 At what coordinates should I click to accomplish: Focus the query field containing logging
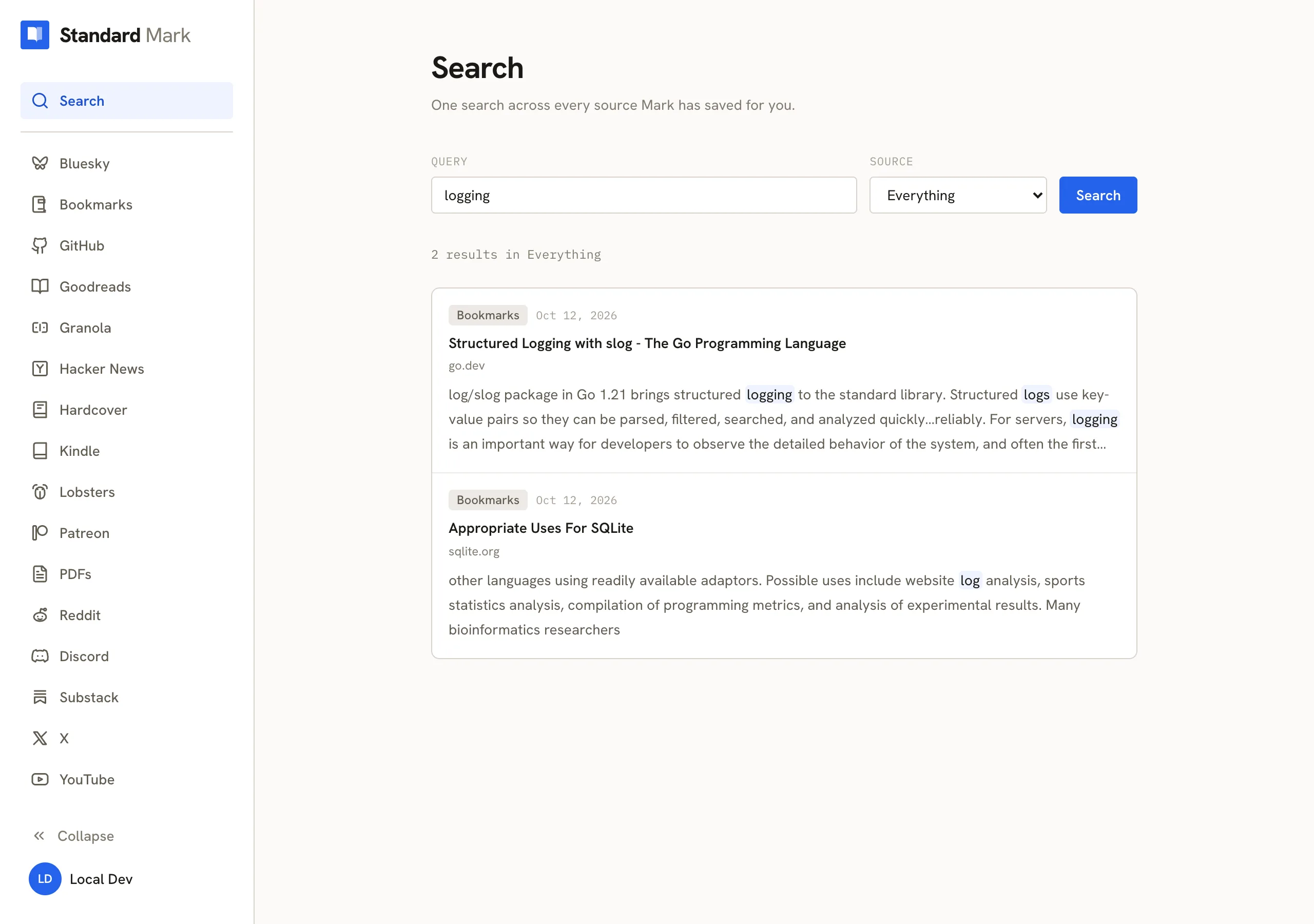tap(644, 195)
